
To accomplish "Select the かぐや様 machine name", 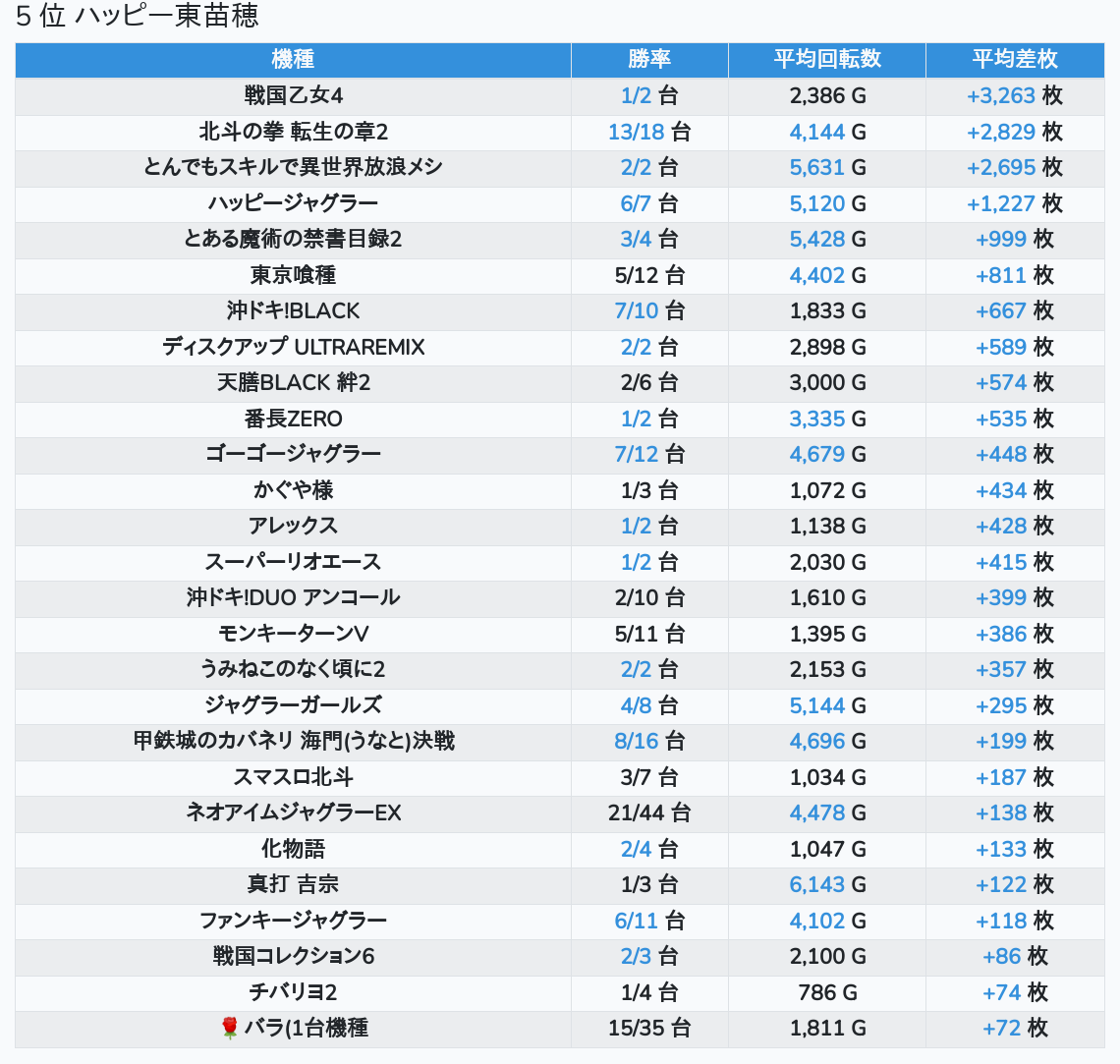I will coord(293,490).
